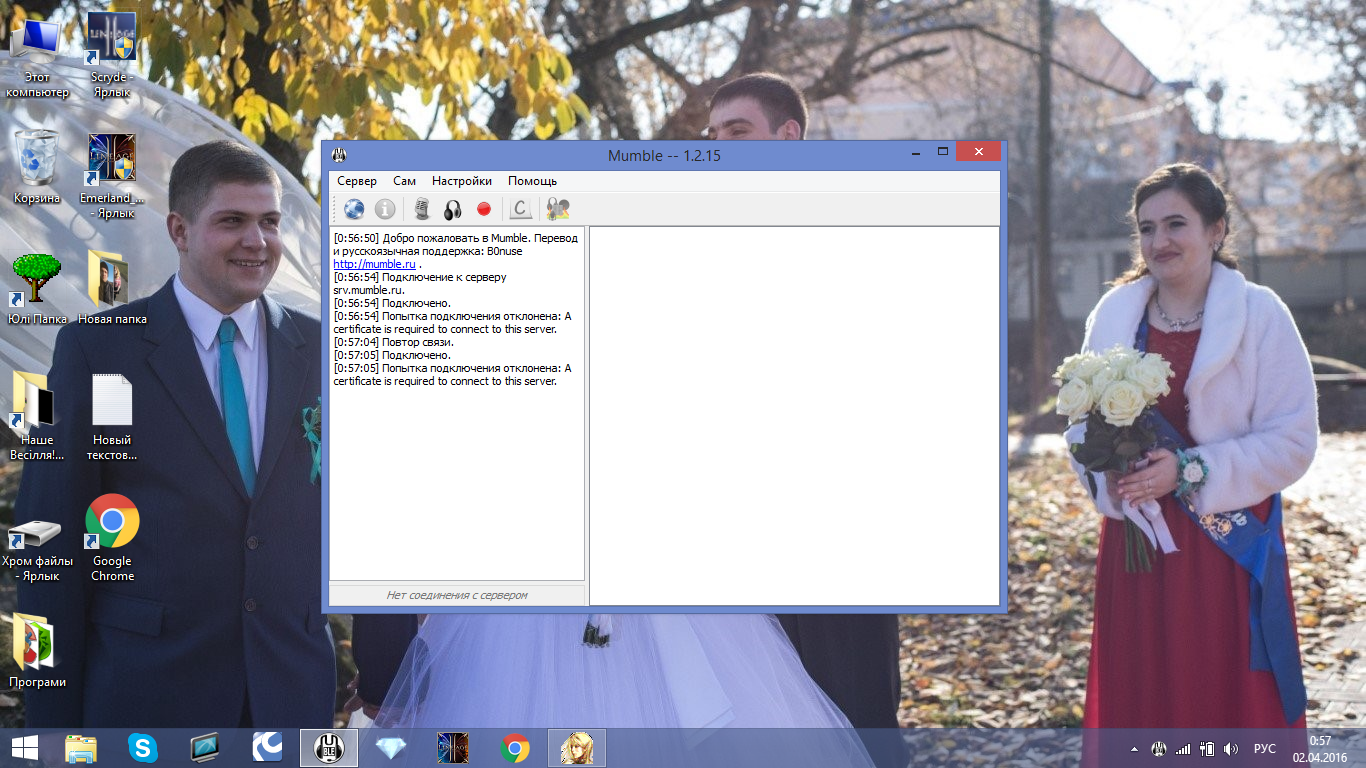Open the Сервер menu
The image size is (1366, 768).
point(357,181)
